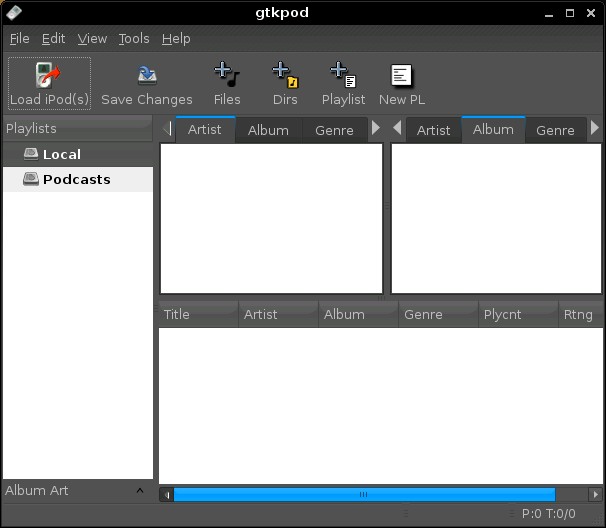Click the Playlists column header
The image size is (606, 528).
coord(77,128)
